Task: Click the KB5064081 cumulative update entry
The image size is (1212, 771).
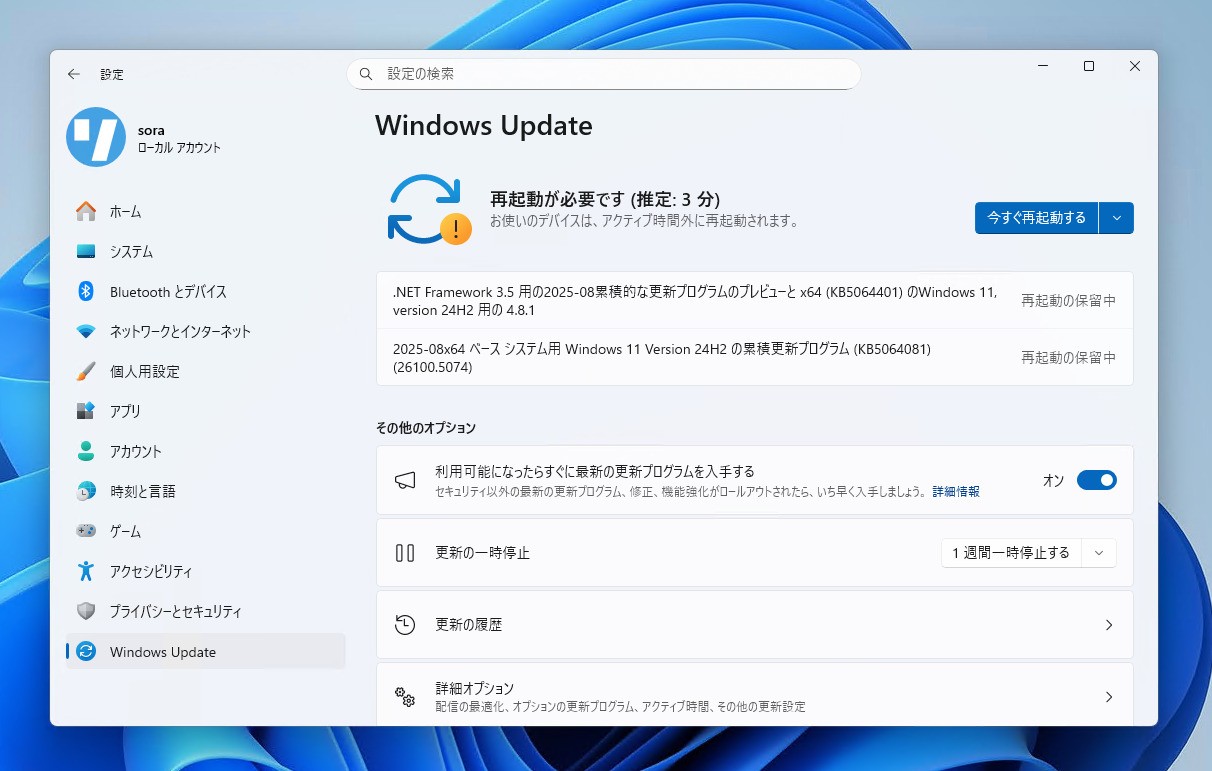Action: [754, 357]
